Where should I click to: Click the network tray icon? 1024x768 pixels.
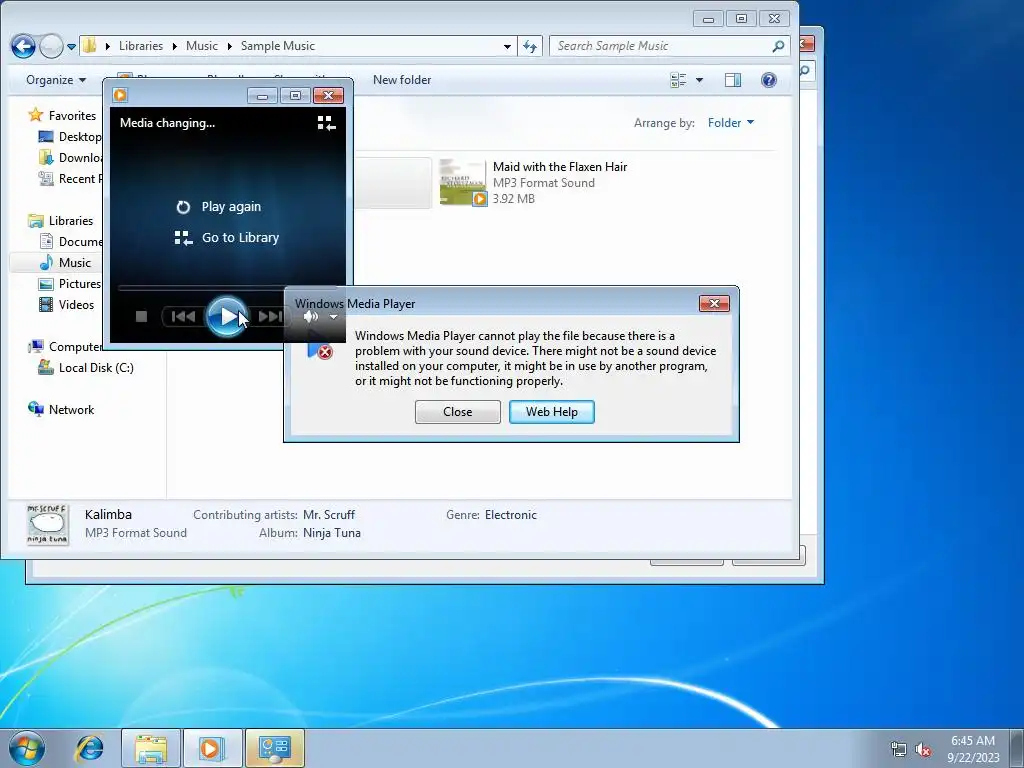[899, 749]
